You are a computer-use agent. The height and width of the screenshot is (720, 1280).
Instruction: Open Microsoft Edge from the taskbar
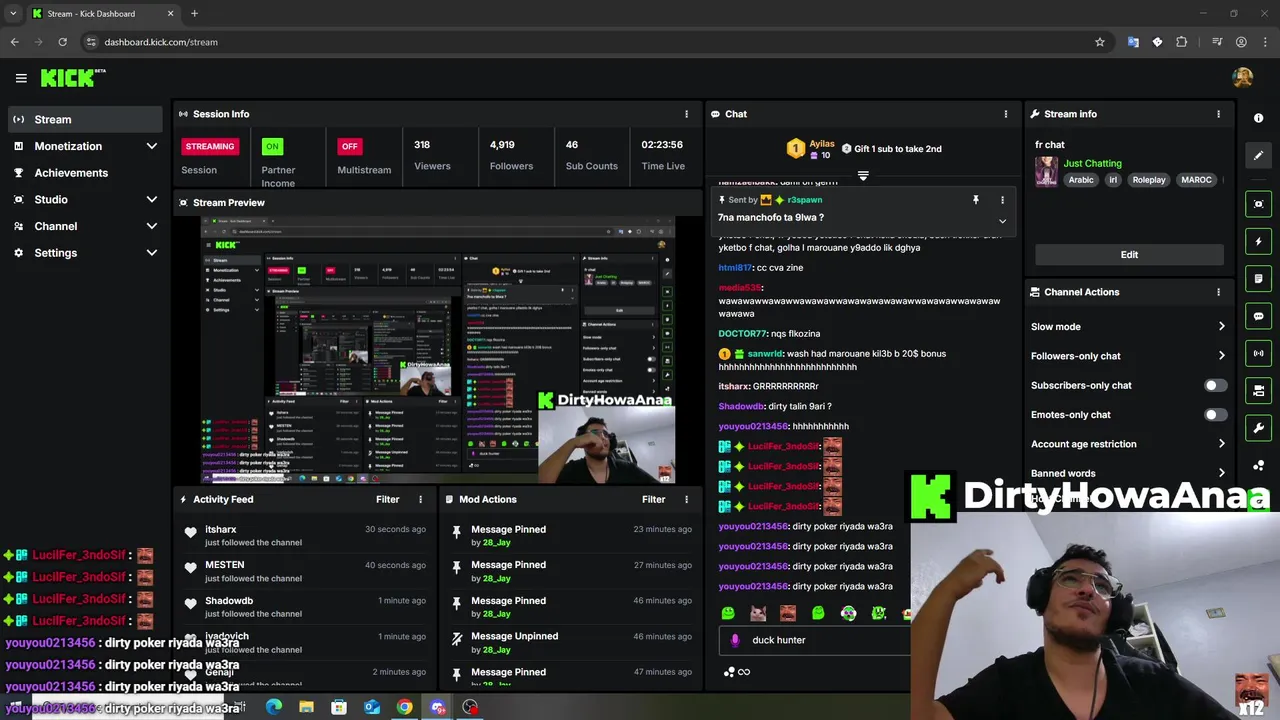[274, 707]
